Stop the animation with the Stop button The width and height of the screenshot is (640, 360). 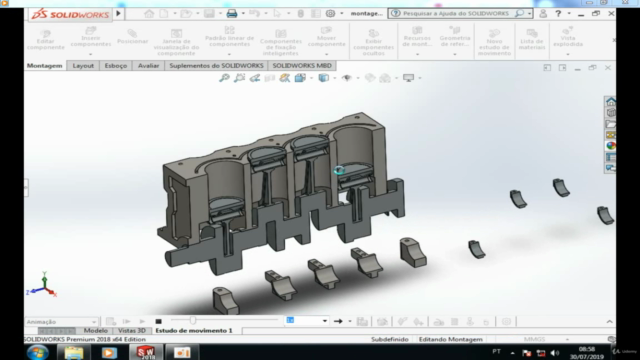click(x=158, y=322)
